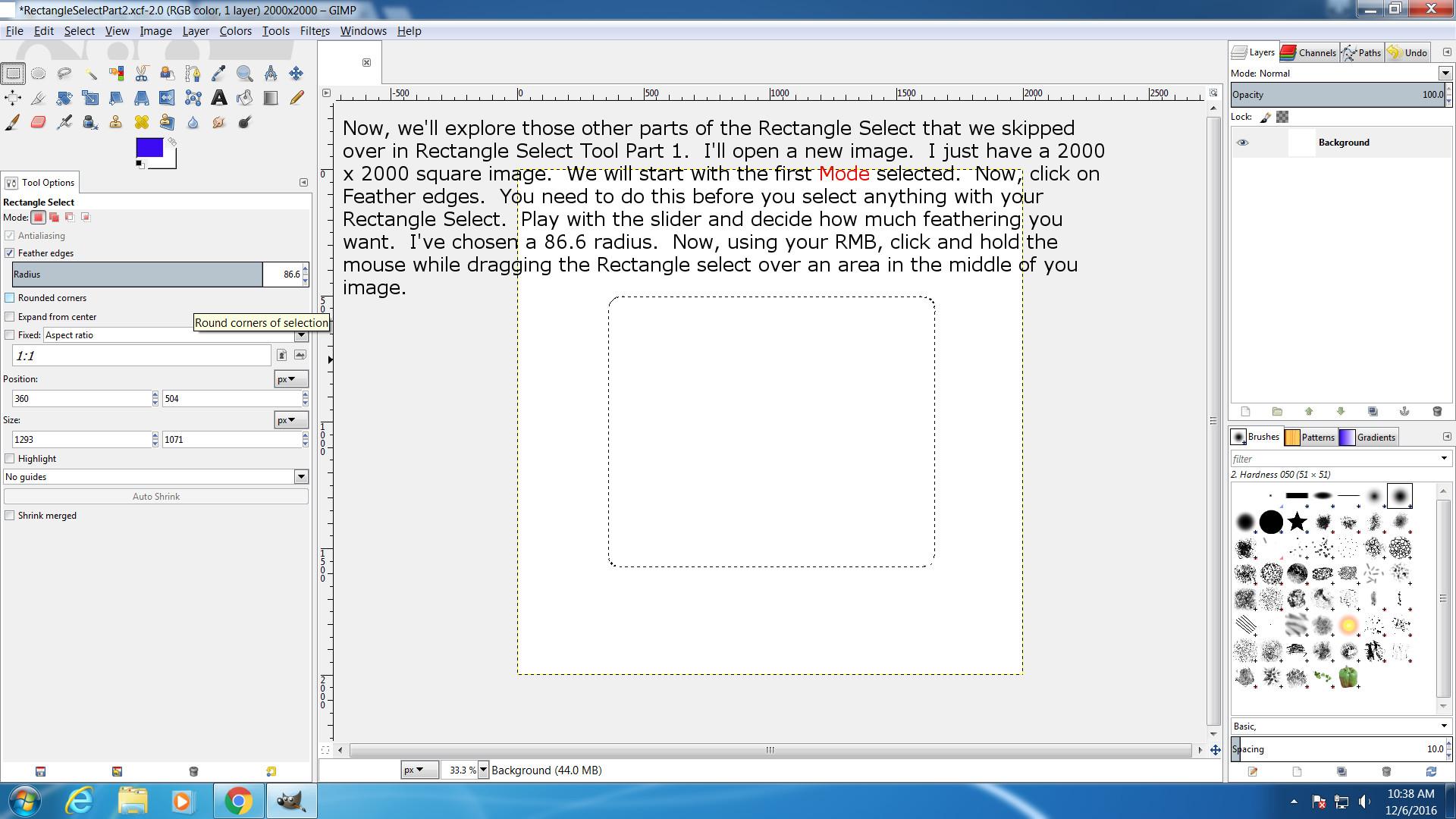Select the Zoom magnifier tool

(244, 74)
